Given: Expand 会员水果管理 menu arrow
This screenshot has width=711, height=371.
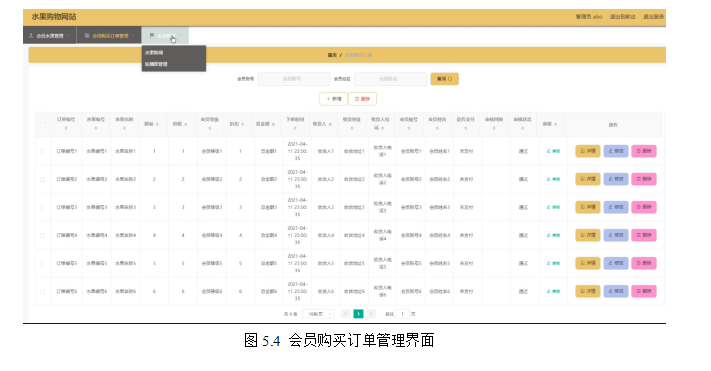Looking at the screenshot, I should click(68, 35).
